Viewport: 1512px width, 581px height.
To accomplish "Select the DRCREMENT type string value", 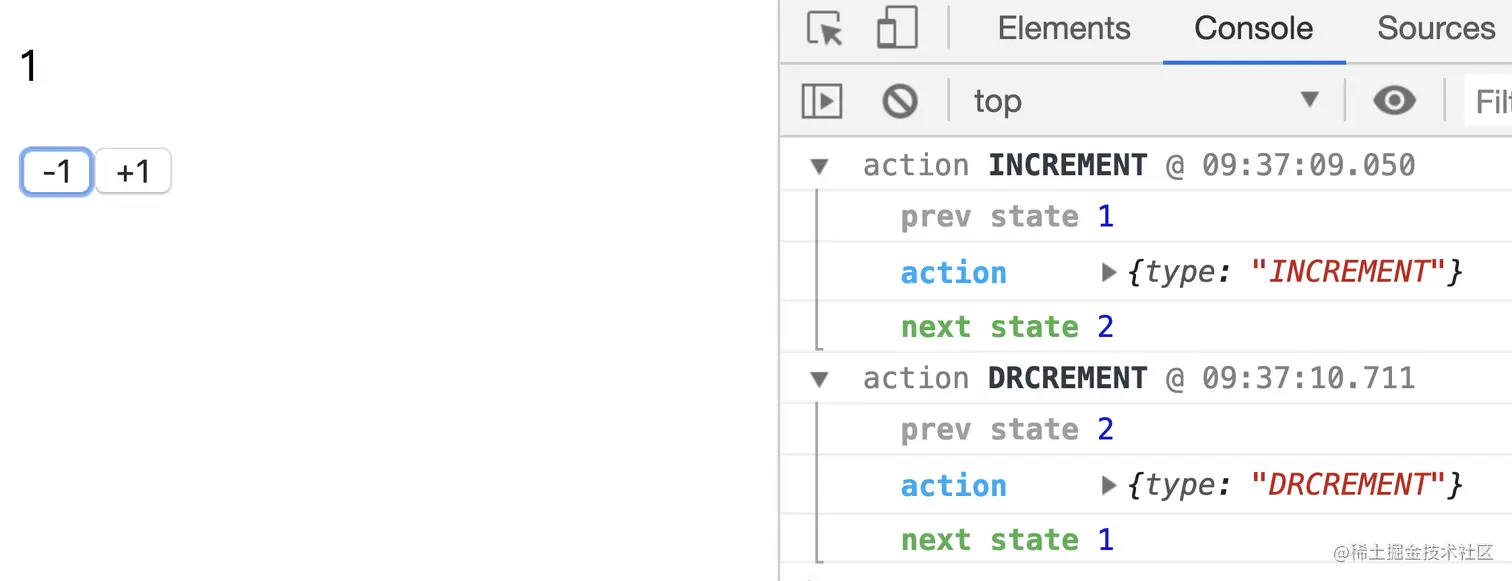I will [x=1349, y=485].
